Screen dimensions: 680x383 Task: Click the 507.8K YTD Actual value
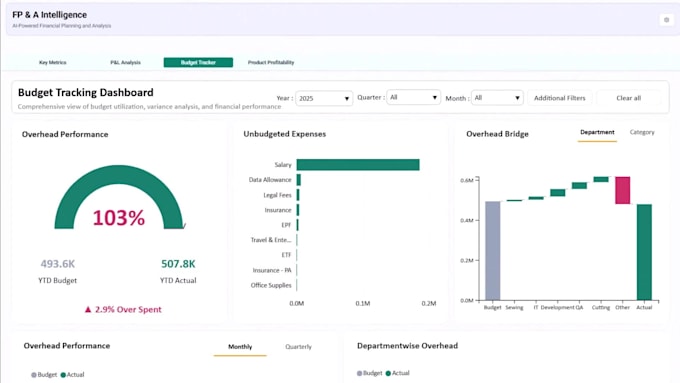pyautogui.click(x=178, y=264)
